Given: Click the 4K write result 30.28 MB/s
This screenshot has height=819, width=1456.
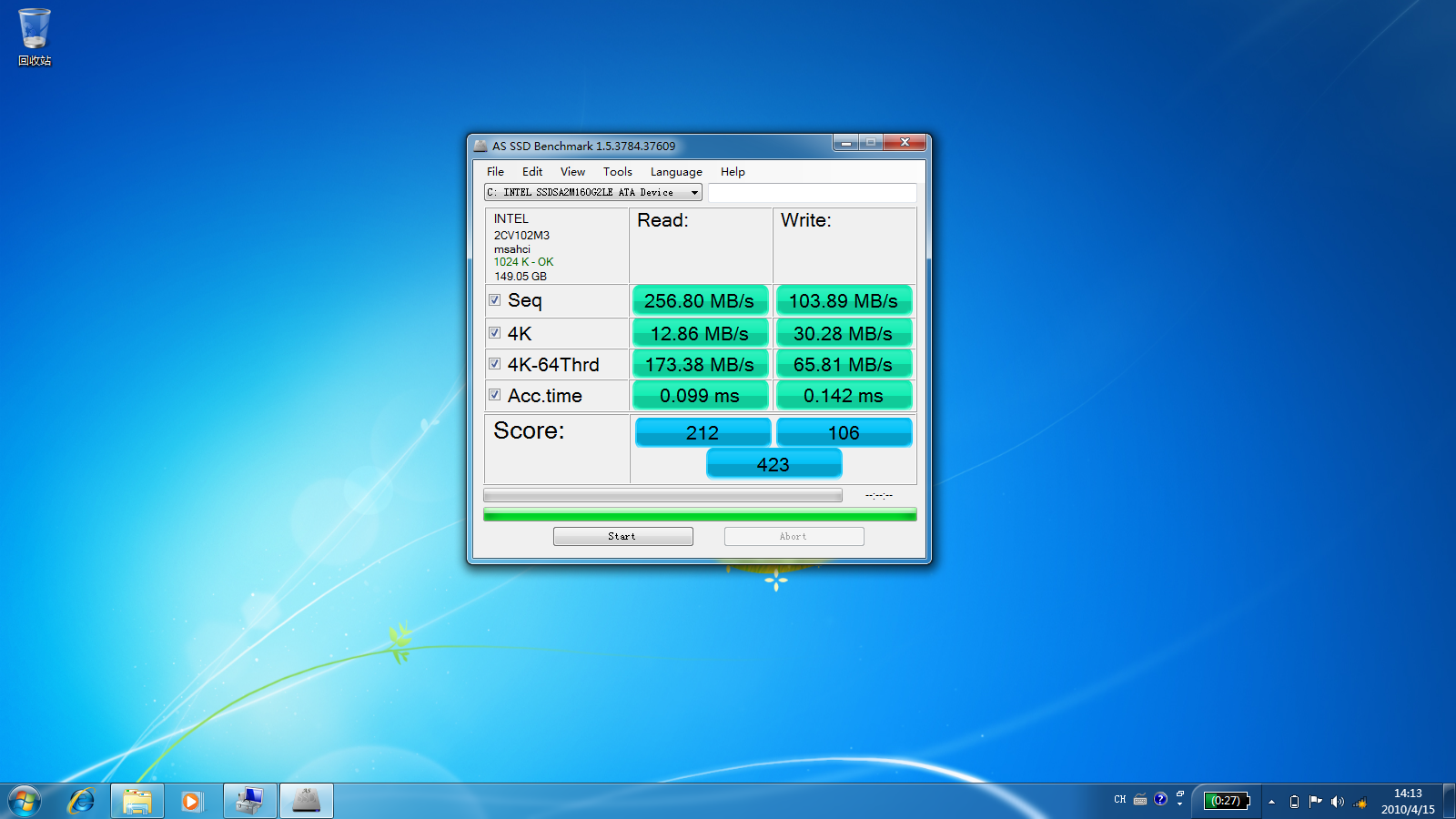Looking at the screenshot, I should (844, 333).
